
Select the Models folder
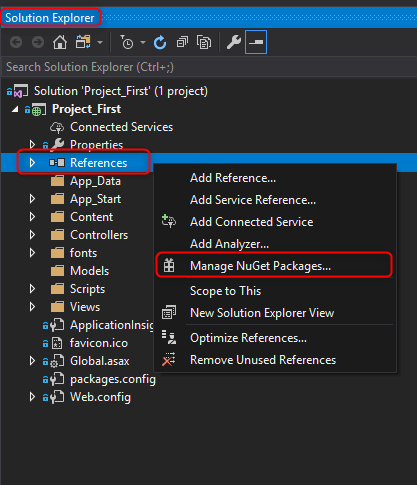click(x=89, y=271)
